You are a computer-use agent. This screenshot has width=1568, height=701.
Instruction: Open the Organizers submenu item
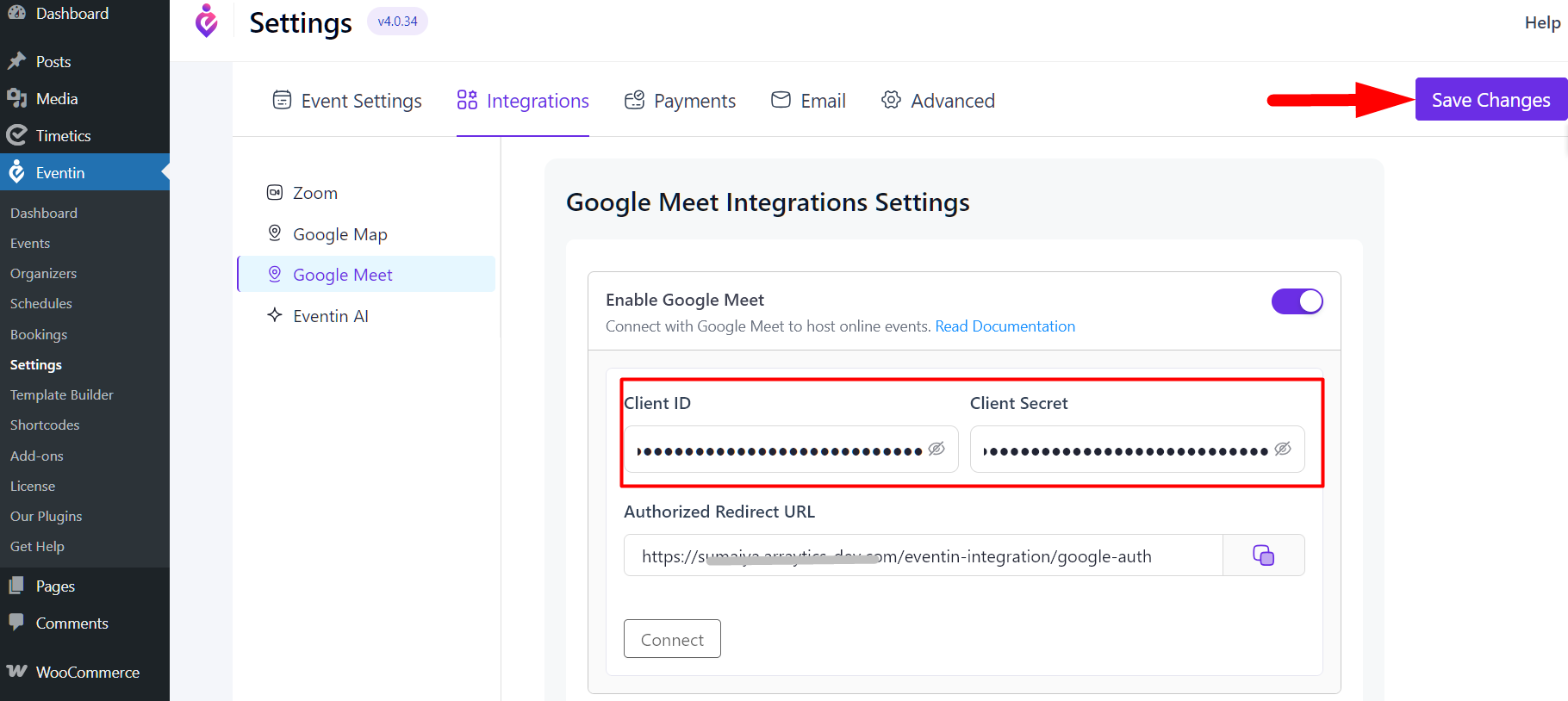click(43, 273)
